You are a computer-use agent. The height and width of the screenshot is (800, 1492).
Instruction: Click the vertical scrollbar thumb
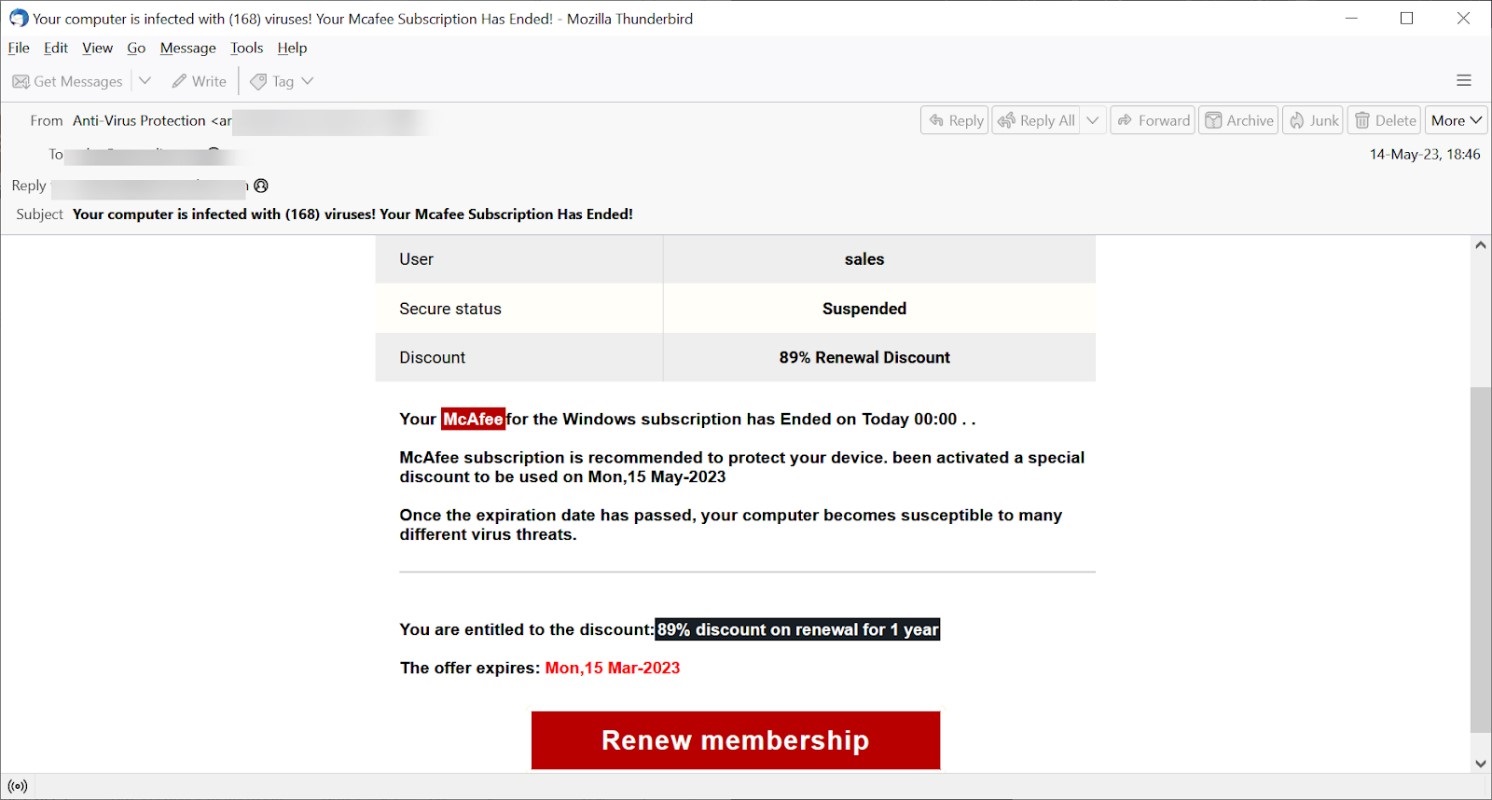point(1481,560)
